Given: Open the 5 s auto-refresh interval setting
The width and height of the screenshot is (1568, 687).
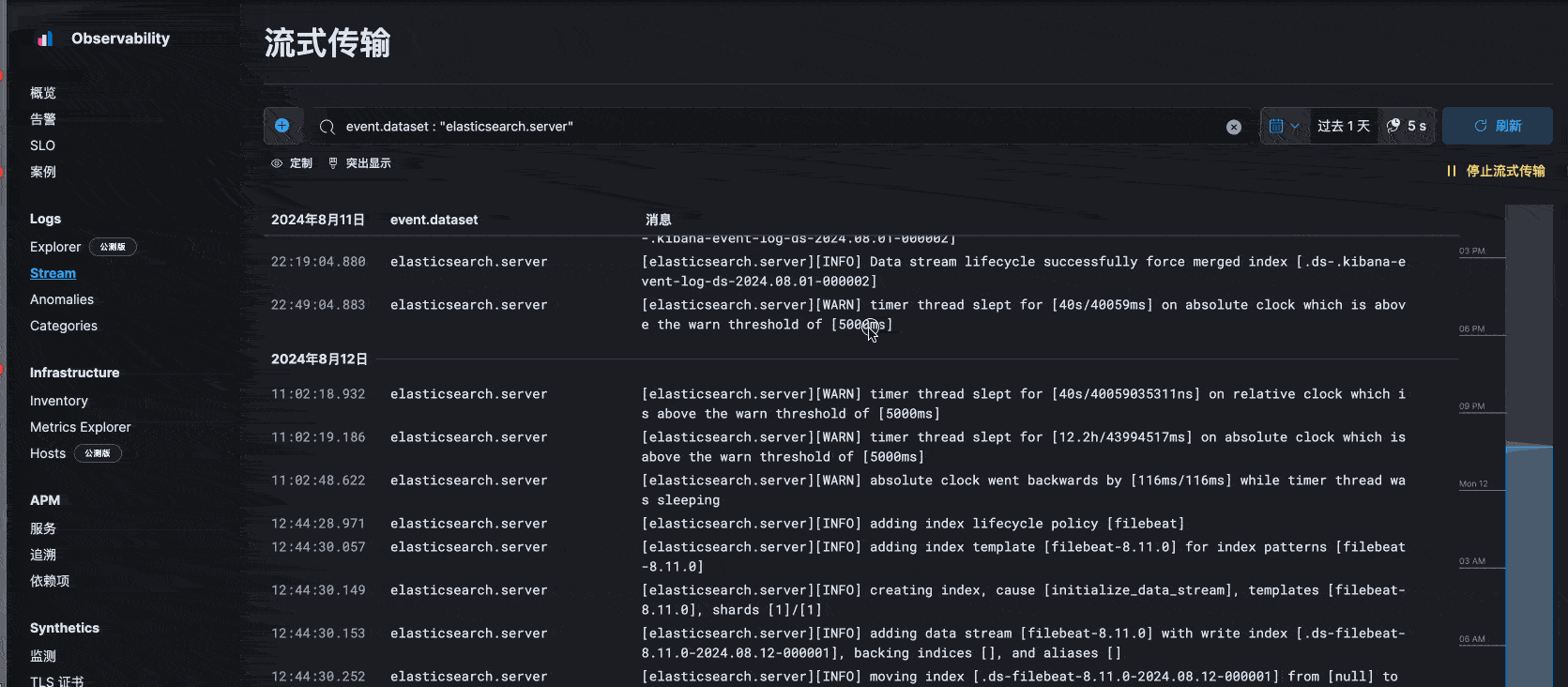Looking at the screenshot, I should coord(1407,126).
